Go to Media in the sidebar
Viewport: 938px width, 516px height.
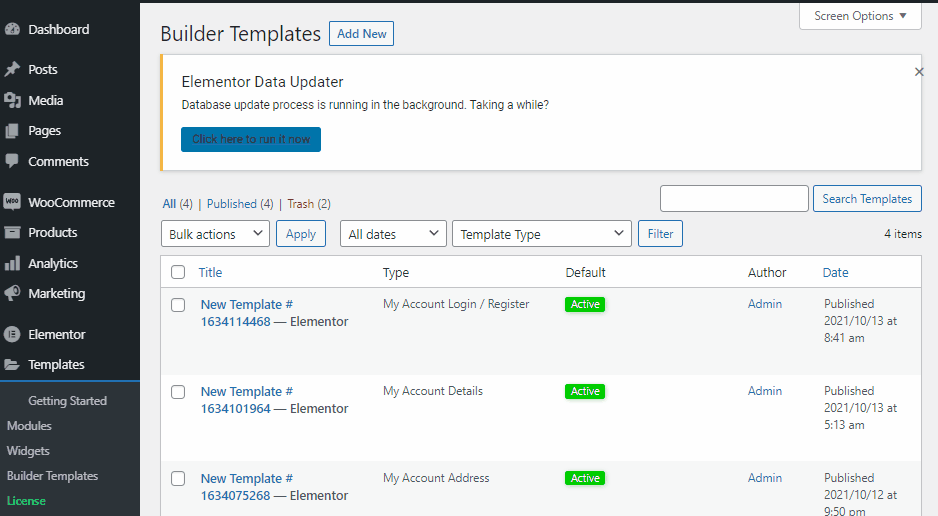point(45,100)
